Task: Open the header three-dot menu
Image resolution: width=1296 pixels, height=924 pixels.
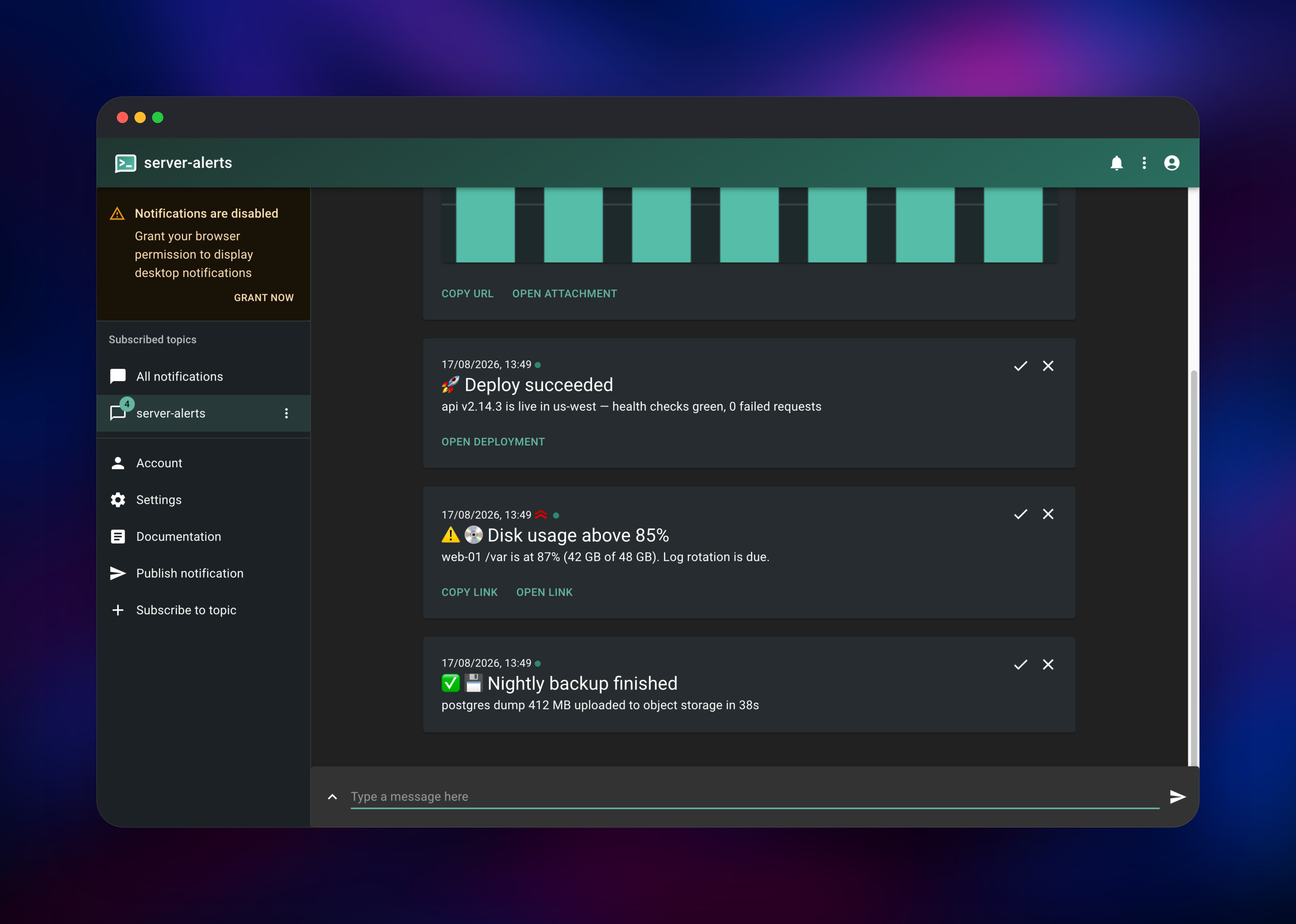Action: (x=1144, y=163)
